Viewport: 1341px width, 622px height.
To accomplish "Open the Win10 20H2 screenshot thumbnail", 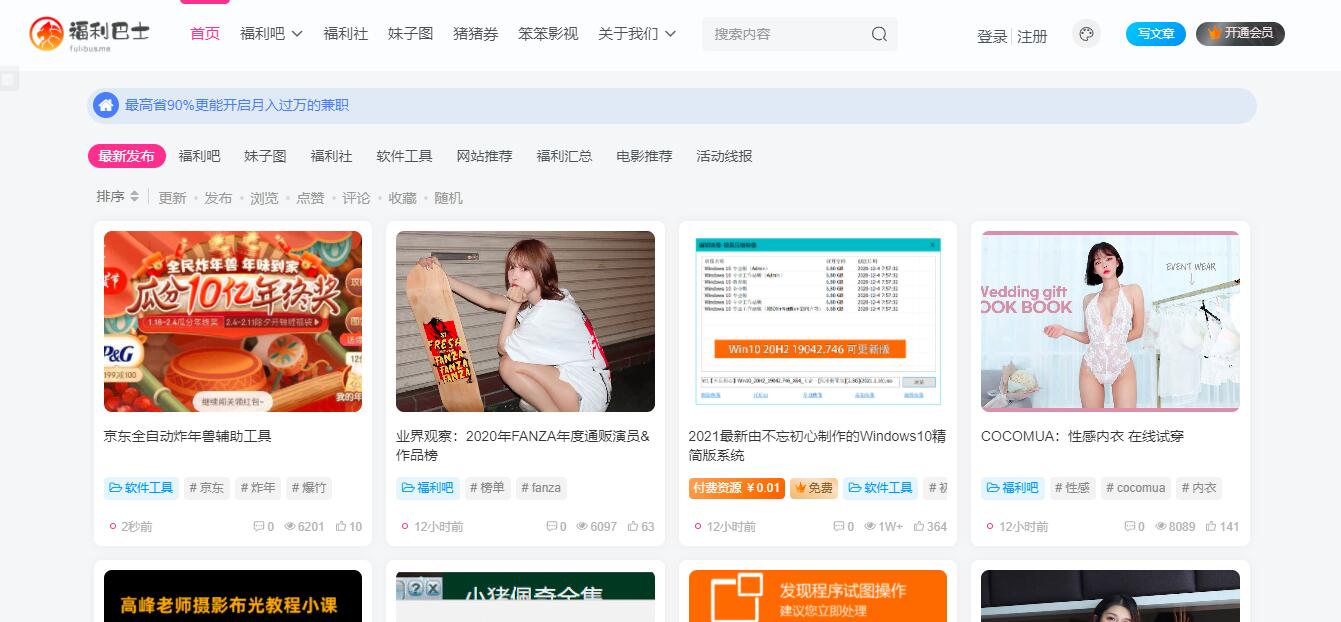I will pos(818,321).
